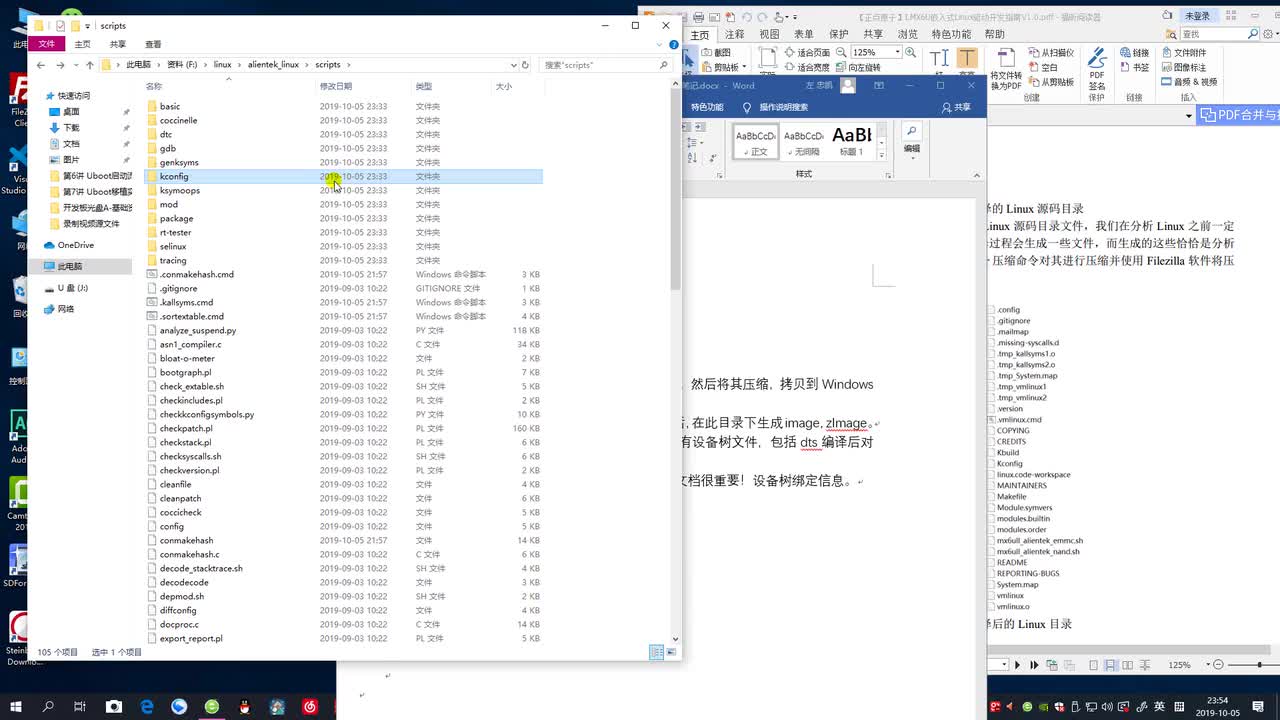
Task: Select 此电脑 in Explorer navigation pane
Action: 70,267
